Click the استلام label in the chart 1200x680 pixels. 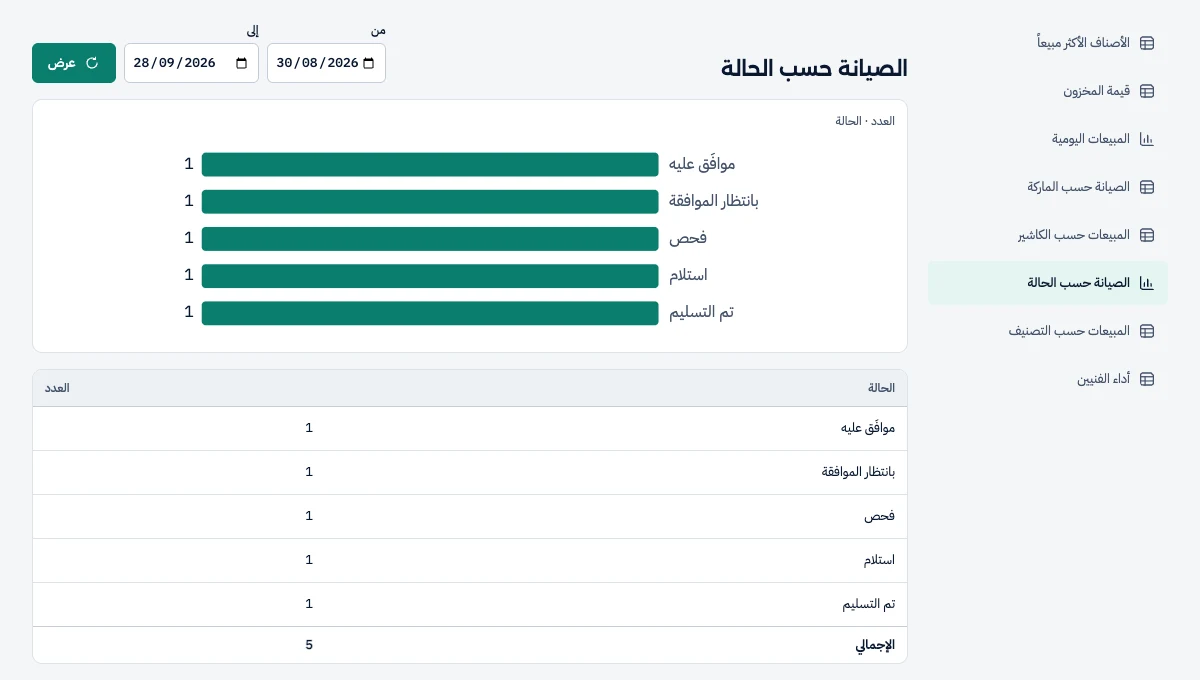tap(688, 275)
